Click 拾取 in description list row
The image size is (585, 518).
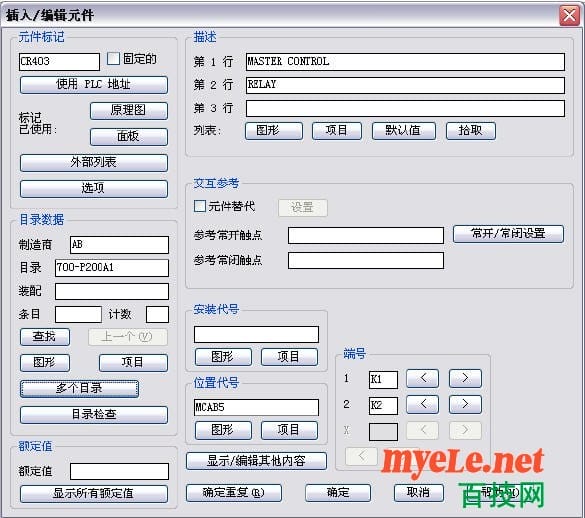coord(471,131)
